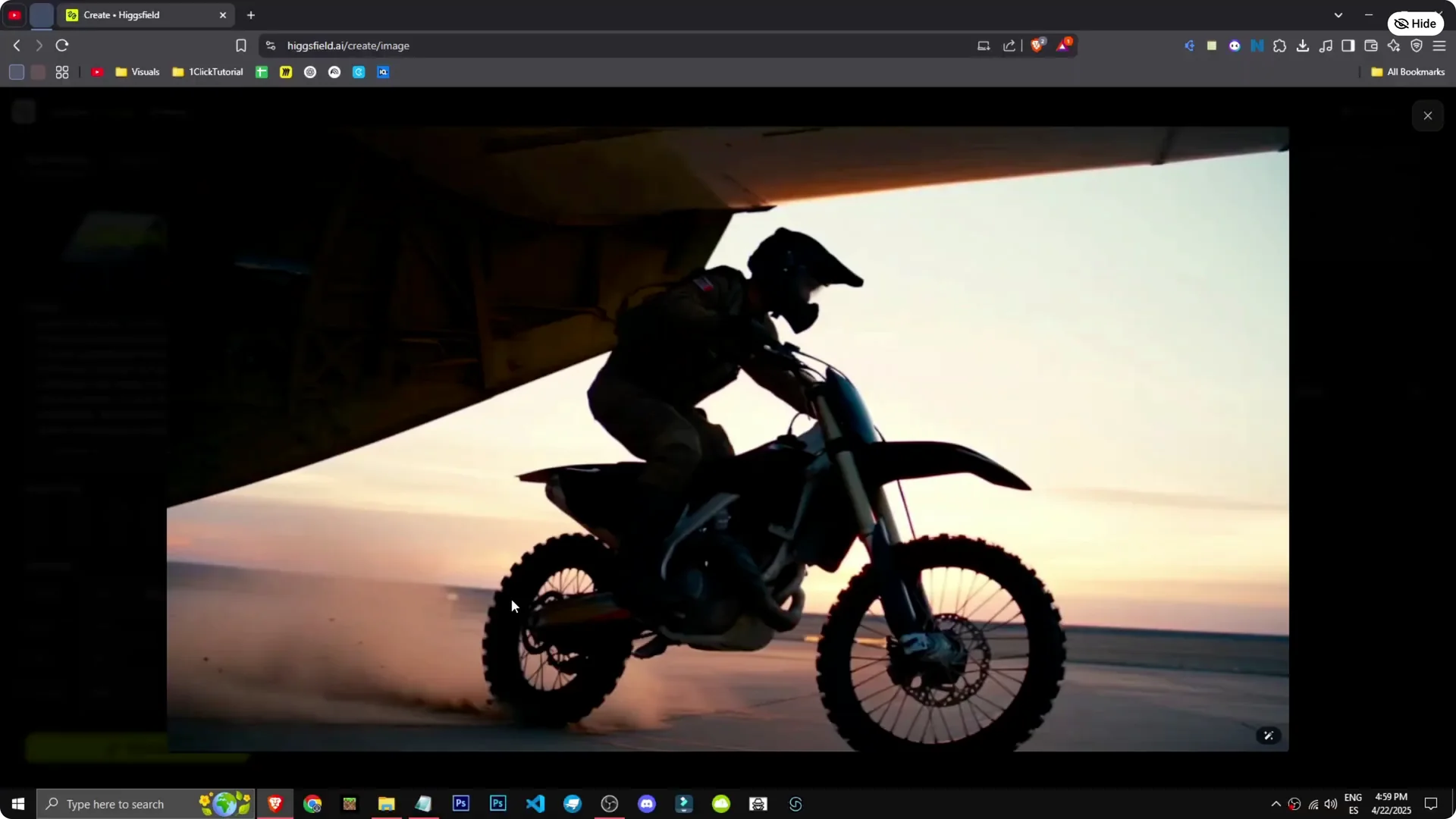
Task: Launch OBS Studio from the taskbar
Action: [x=610, y=803]
